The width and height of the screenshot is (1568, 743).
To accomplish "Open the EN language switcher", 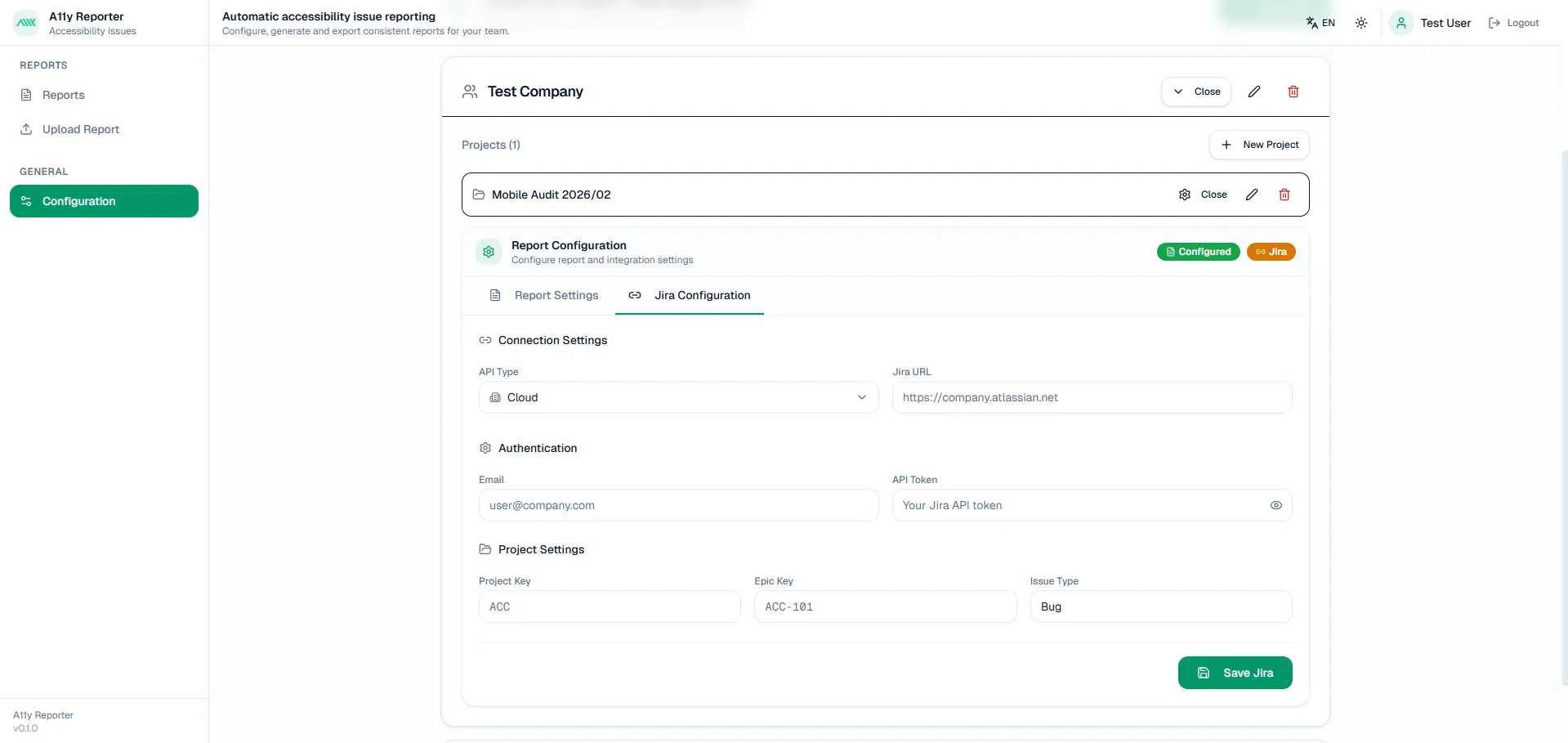I will click(x=1320, y=23).
